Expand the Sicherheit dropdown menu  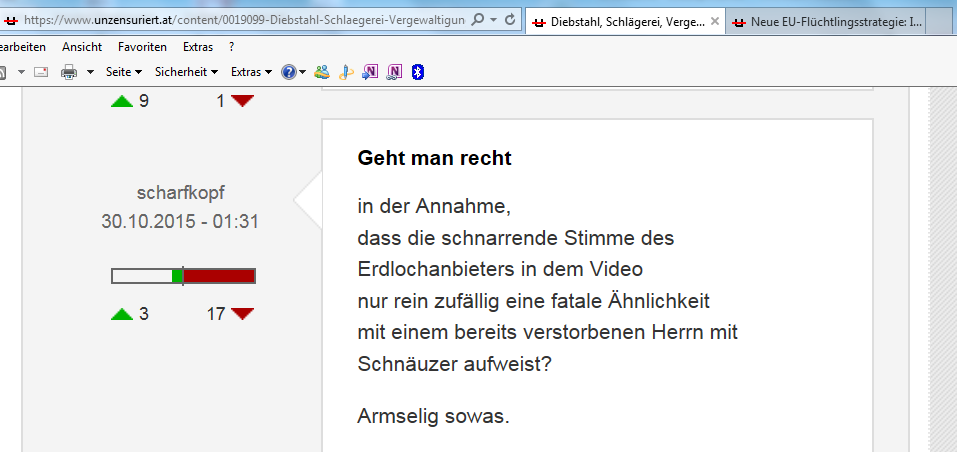186,72
